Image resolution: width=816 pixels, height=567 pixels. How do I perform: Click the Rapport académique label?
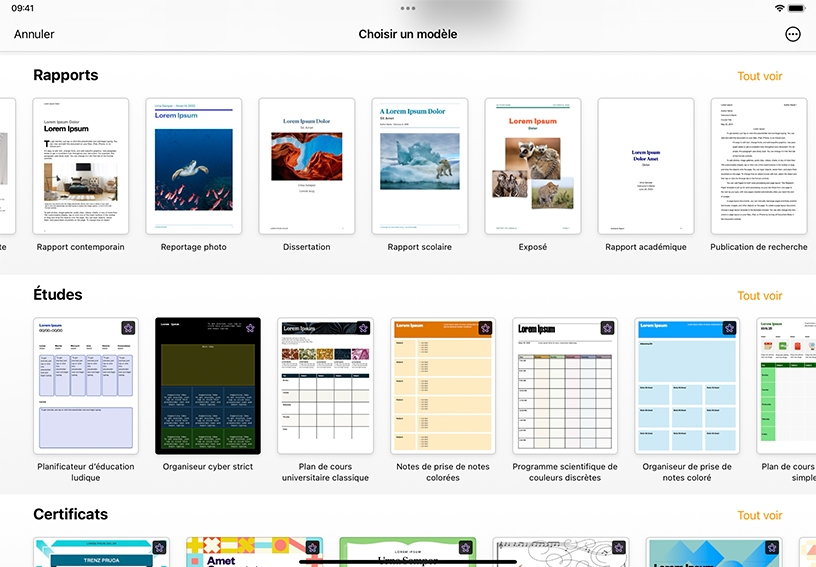(x=646, y=247)
